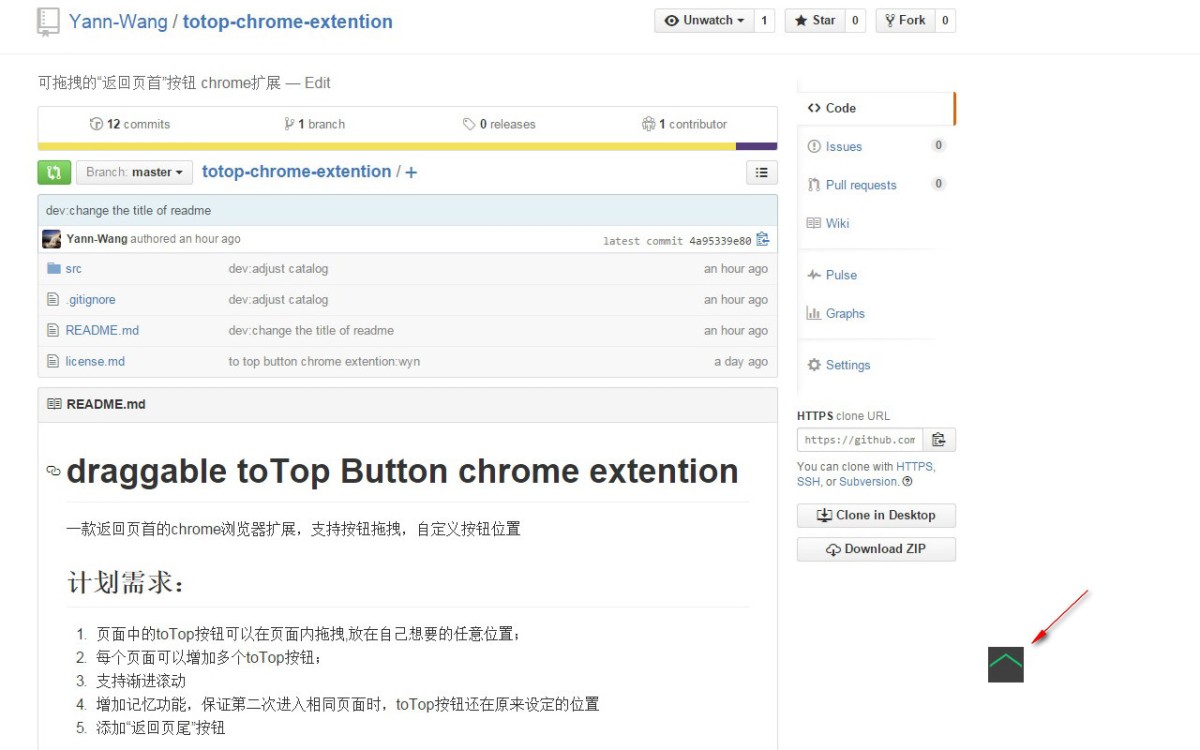
Task: Copy the latest commit SHA clipboard icon
Action: 763,240
